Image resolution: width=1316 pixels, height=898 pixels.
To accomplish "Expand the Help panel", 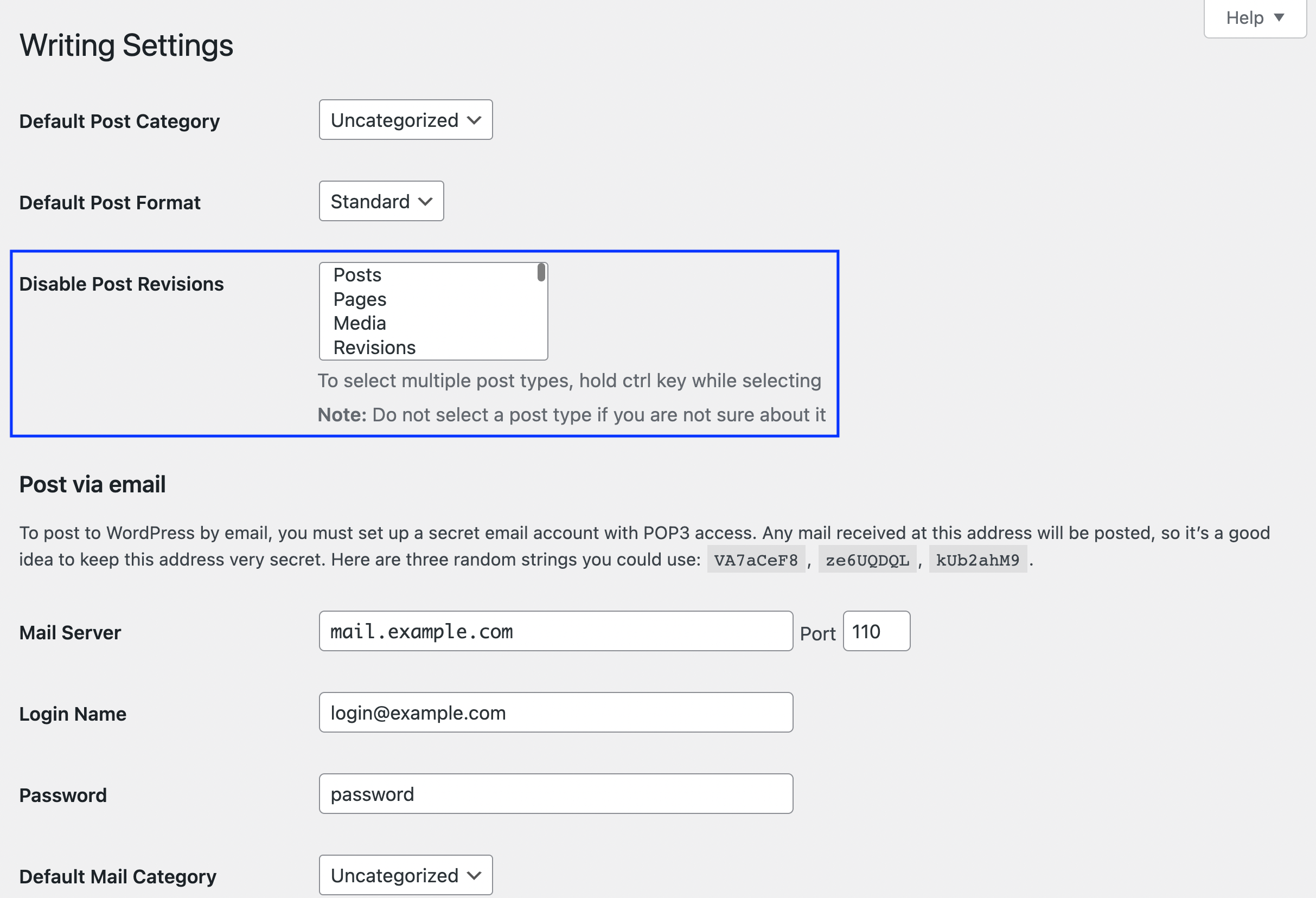I will (x=1254, y=17).
